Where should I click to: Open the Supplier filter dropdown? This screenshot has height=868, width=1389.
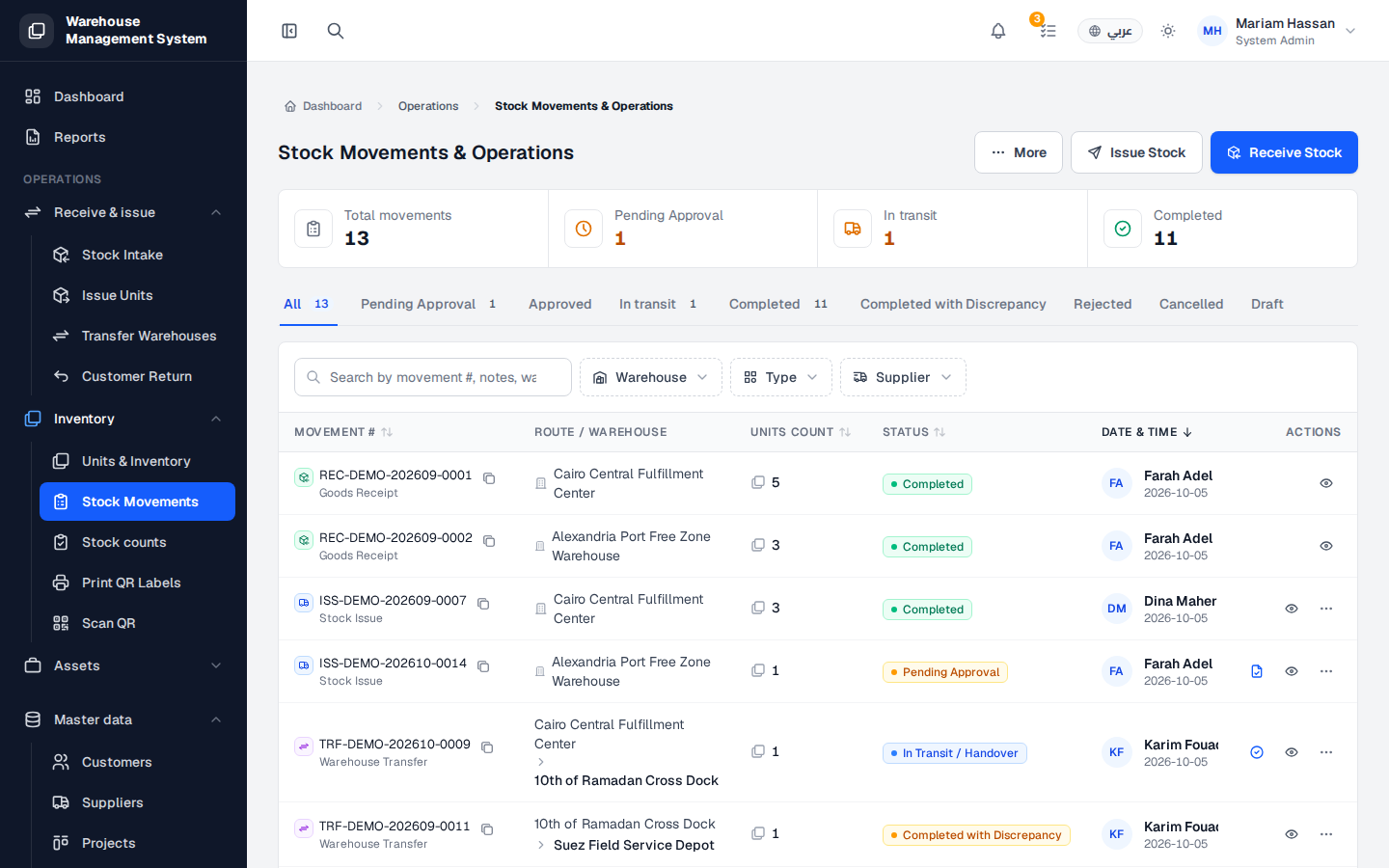[x=903, y=377]
